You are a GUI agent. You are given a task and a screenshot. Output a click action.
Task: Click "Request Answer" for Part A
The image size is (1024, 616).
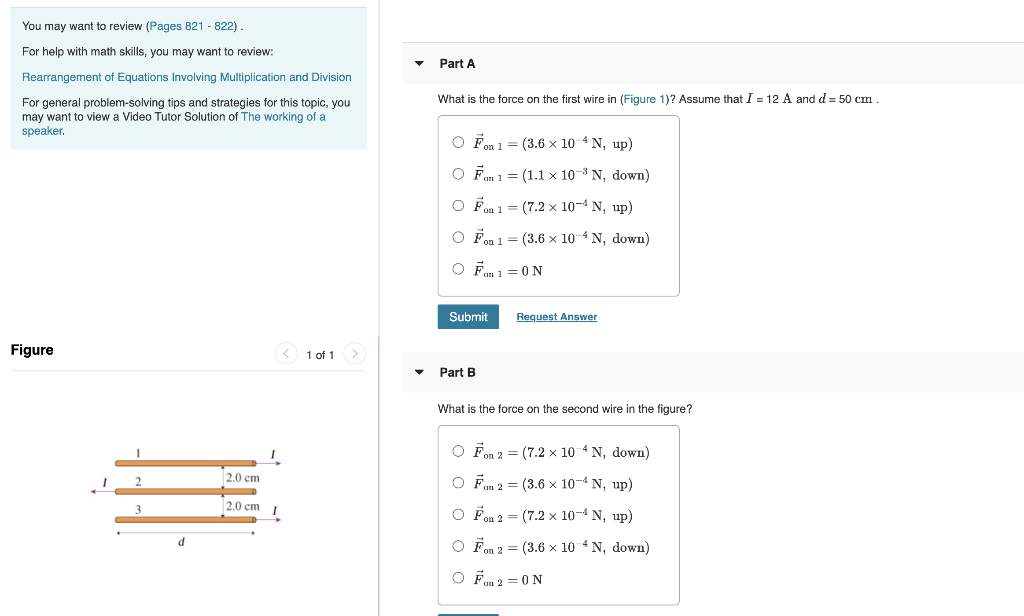pyautogui.click(x=556, y=316)
